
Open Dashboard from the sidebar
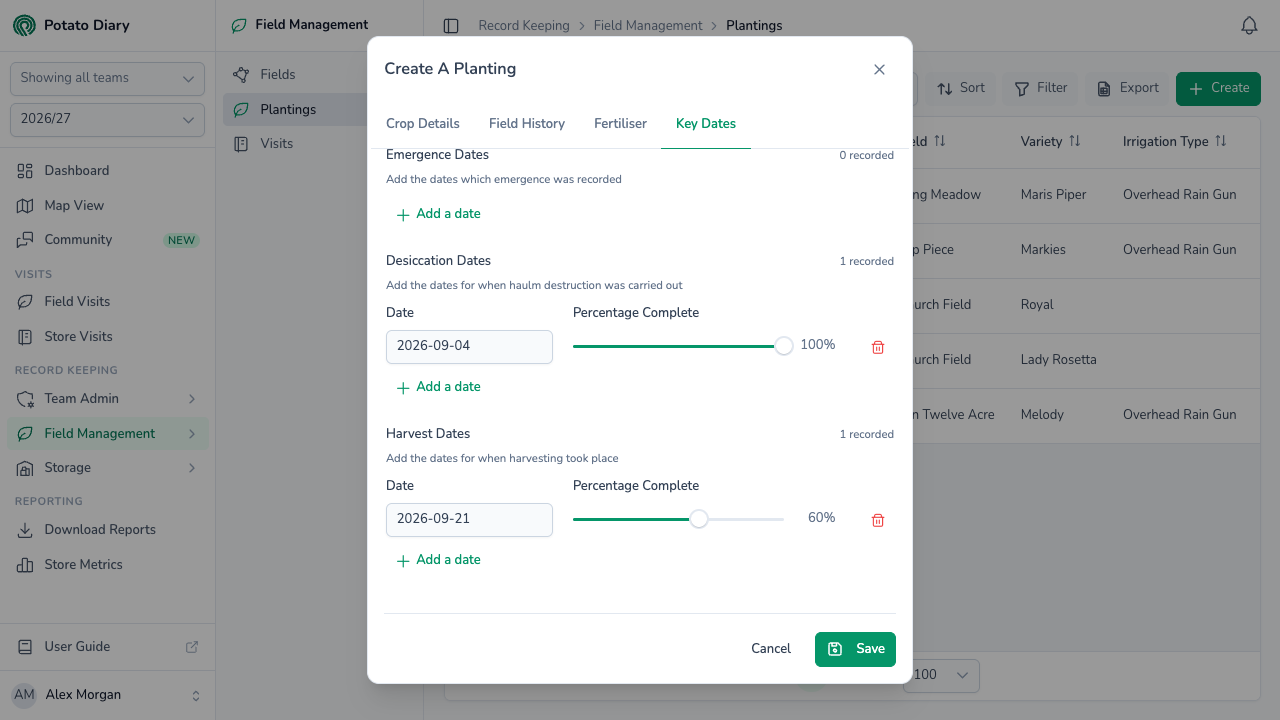(x=108, y=171)
